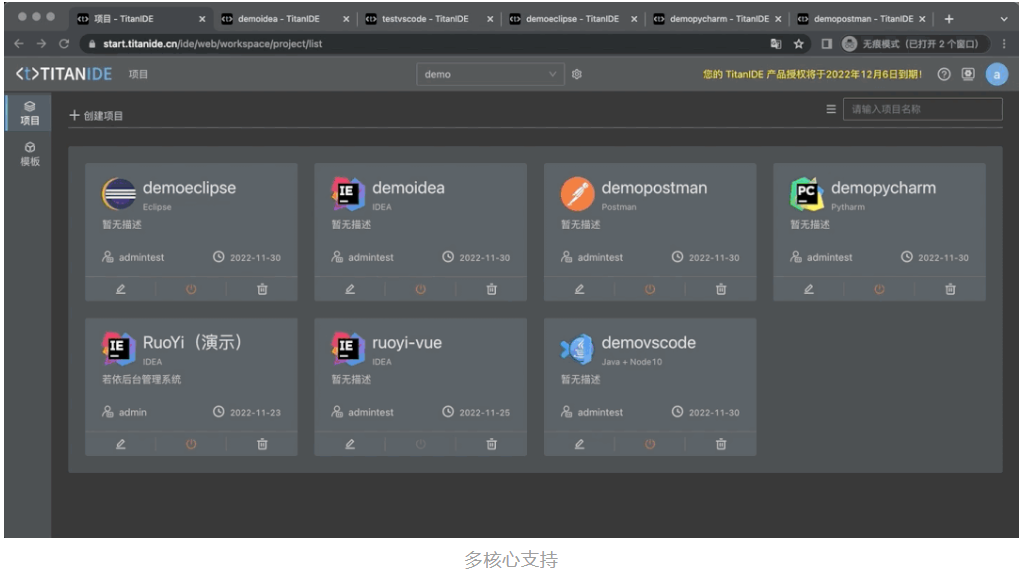
Task: Open the demopostman project title
Action: coord(654,188)
